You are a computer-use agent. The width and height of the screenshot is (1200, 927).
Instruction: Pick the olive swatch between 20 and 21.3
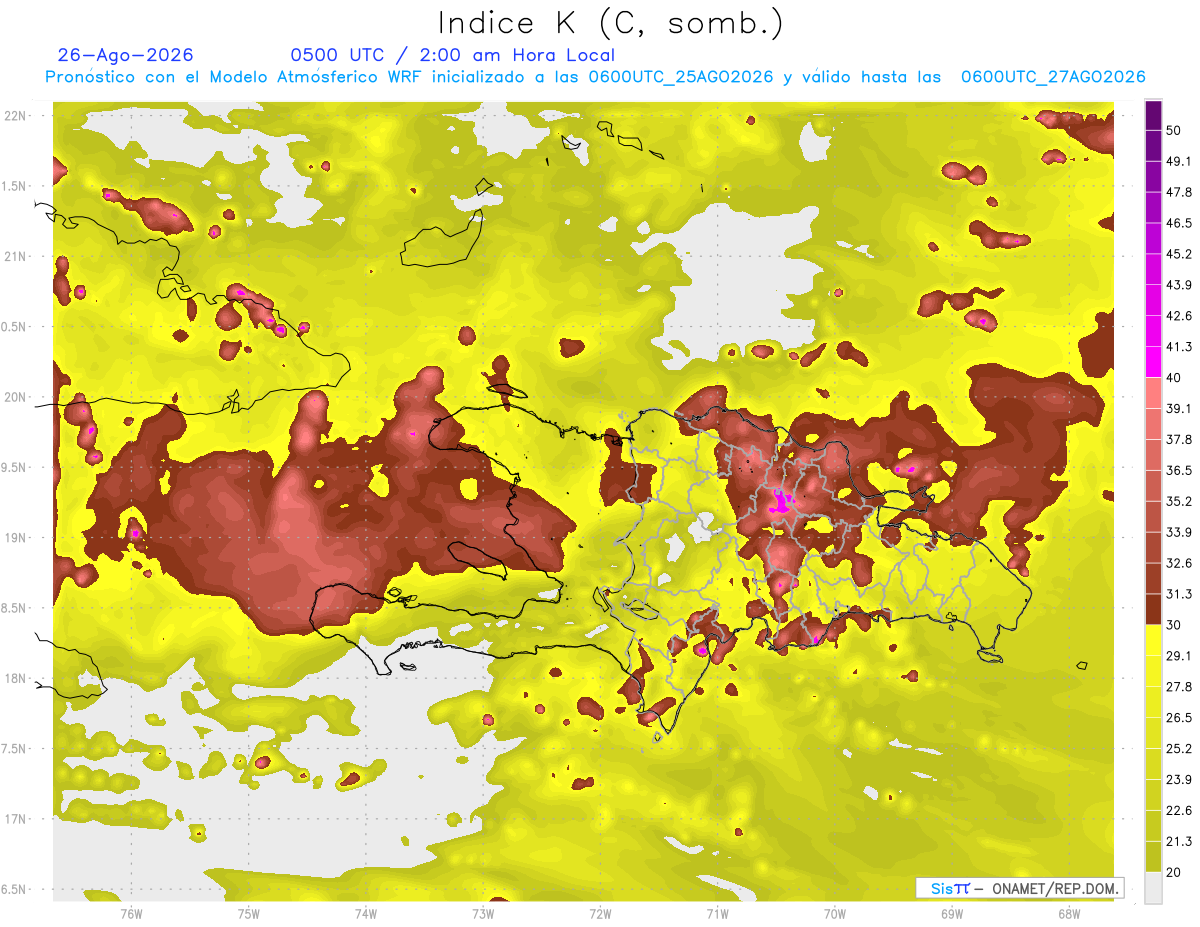[1153, 856]
